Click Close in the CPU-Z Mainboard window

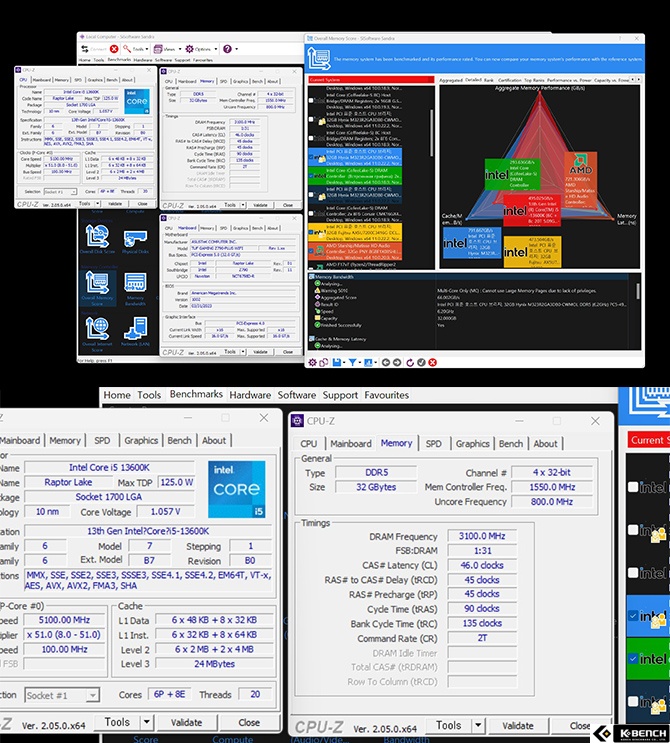tap(288, 352)
